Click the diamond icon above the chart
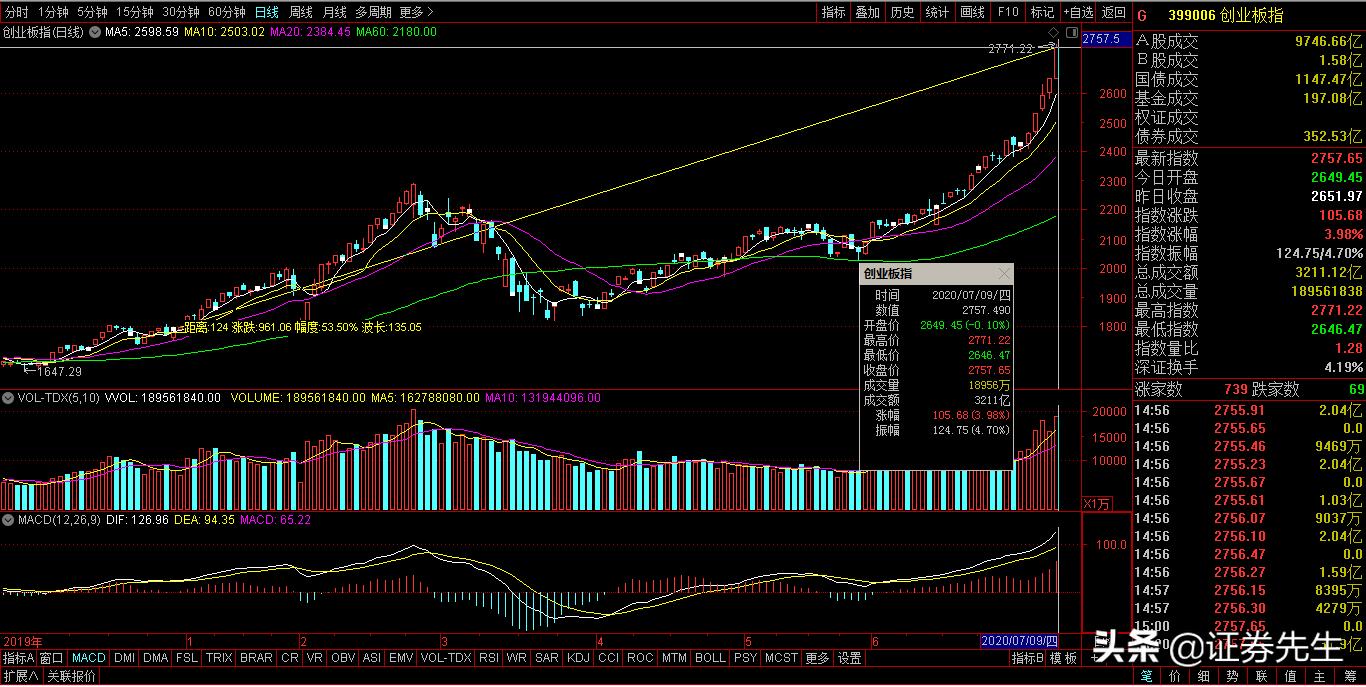The width and height of the screenshot is (1366, 687). coord(1053,33)
